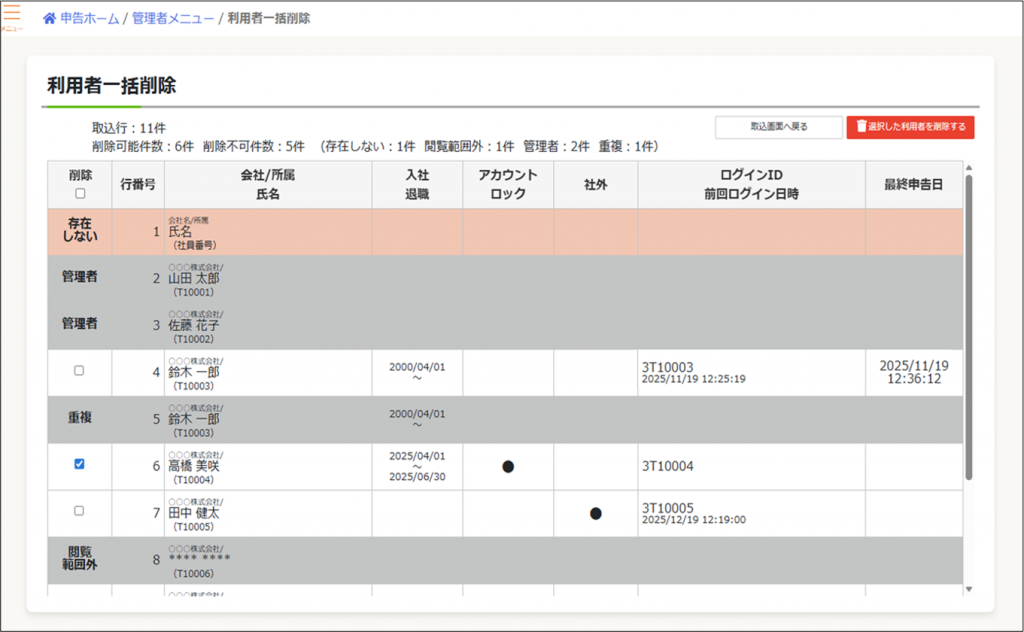The image size is (1024, 632).
Task: Uncheck the delete checkbox for 高橋 美咲
Action: click(x=80, y=464)
